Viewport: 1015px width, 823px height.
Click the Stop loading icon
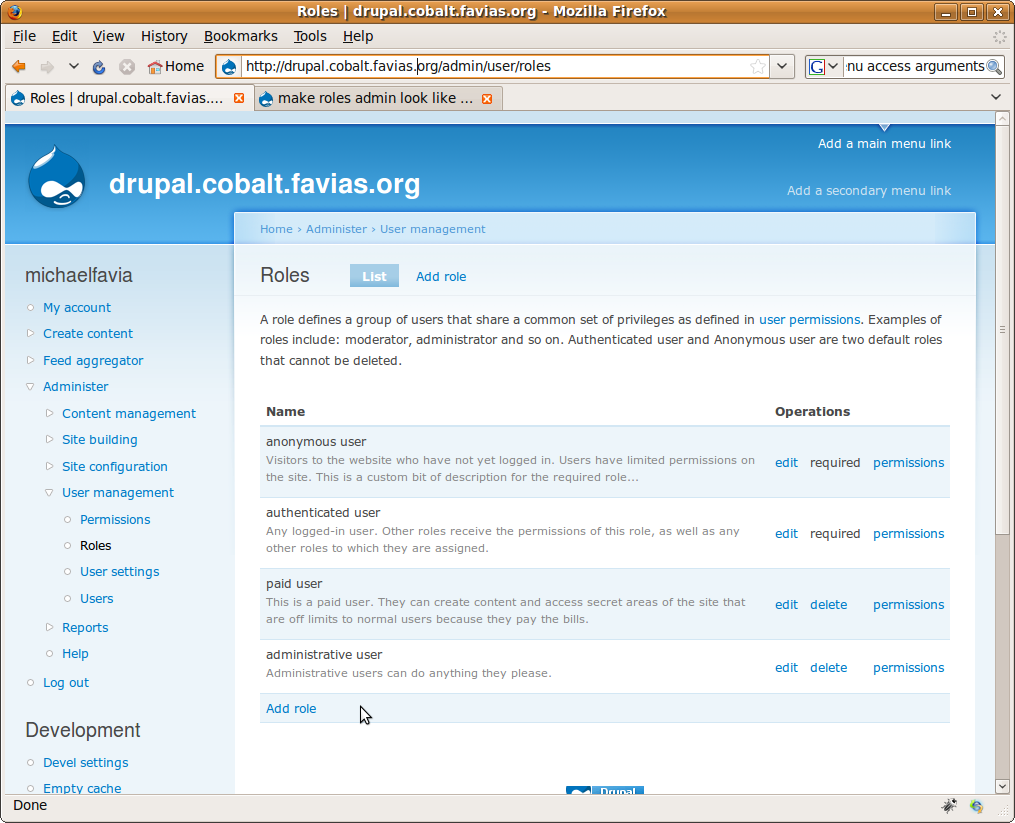126,66
